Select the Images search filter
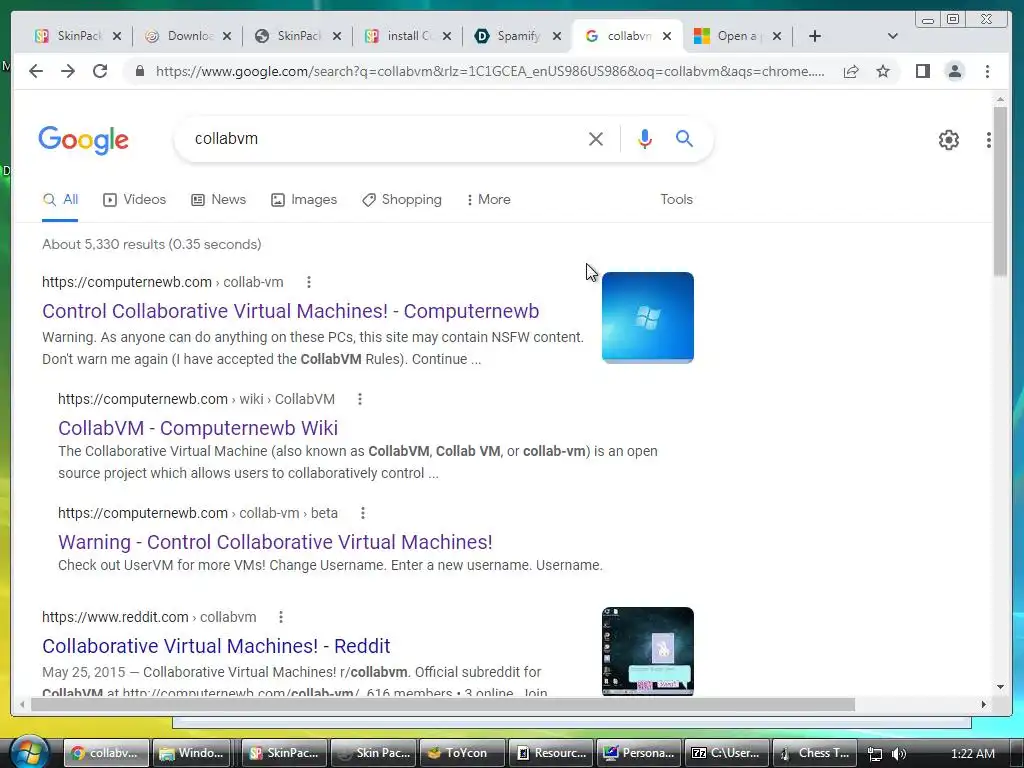This screenshot has width=1024, height=768. tap(304, 200)
